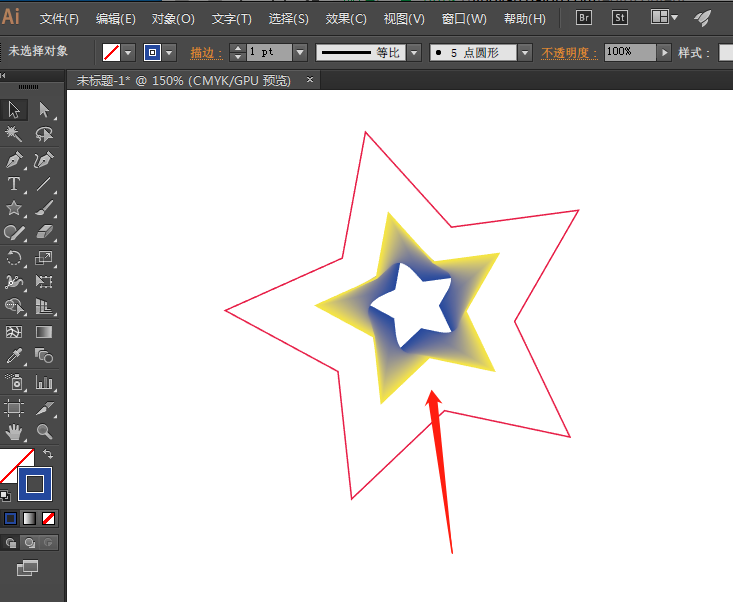Swap fill and stroke colors

pos(46,455)
